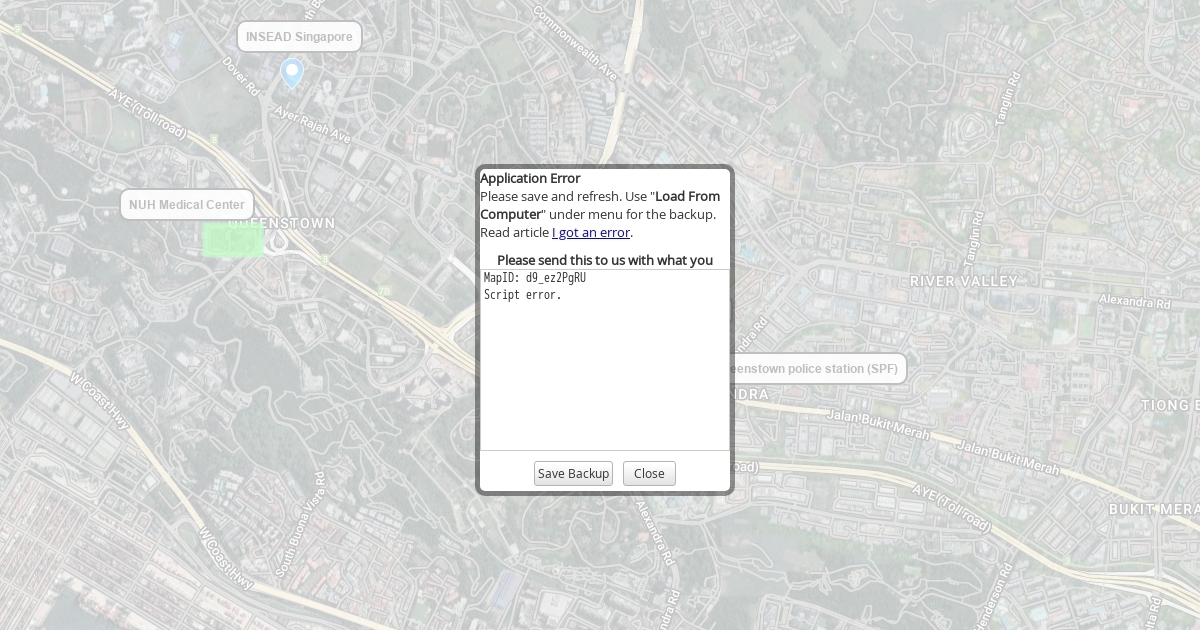Select the NUH Medical Center label
Image resolution: width=1200 pixels, height=630 pixels.
[x=187, y=205]
